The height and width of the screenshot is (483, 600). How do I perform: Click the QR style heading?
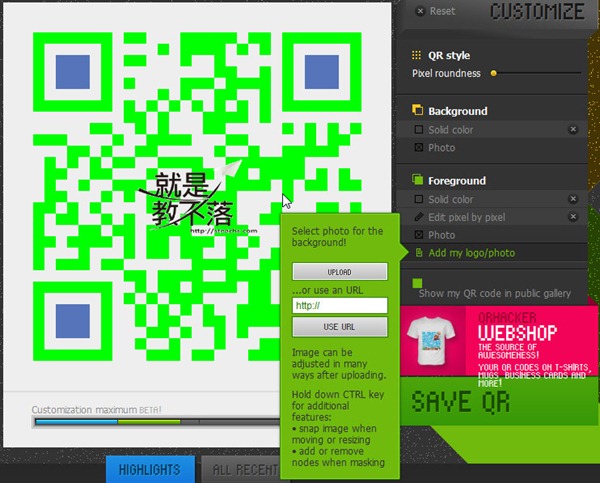pos(449,55)
